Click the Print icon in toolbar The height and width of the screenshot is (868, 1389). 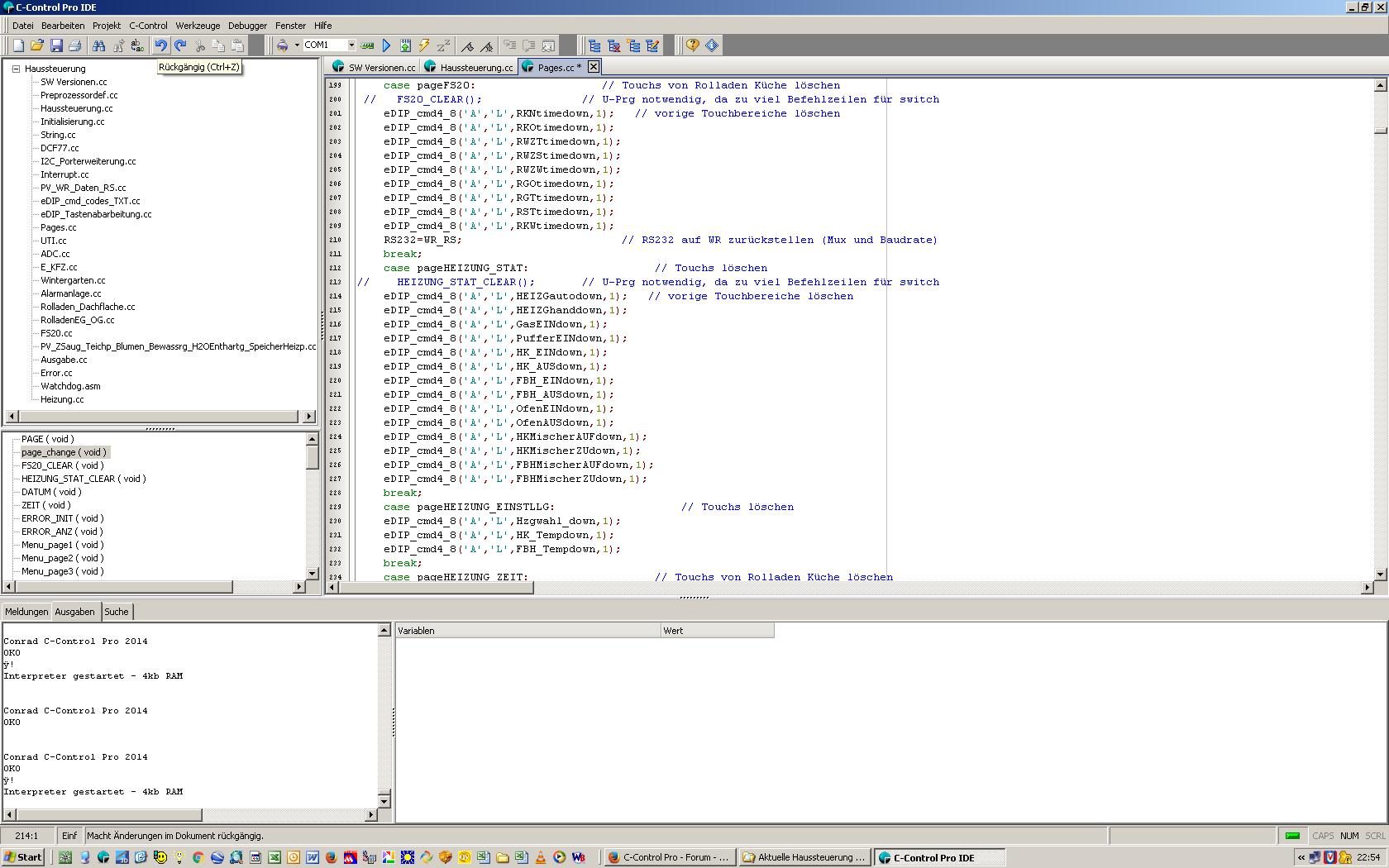tap(75, 45)
